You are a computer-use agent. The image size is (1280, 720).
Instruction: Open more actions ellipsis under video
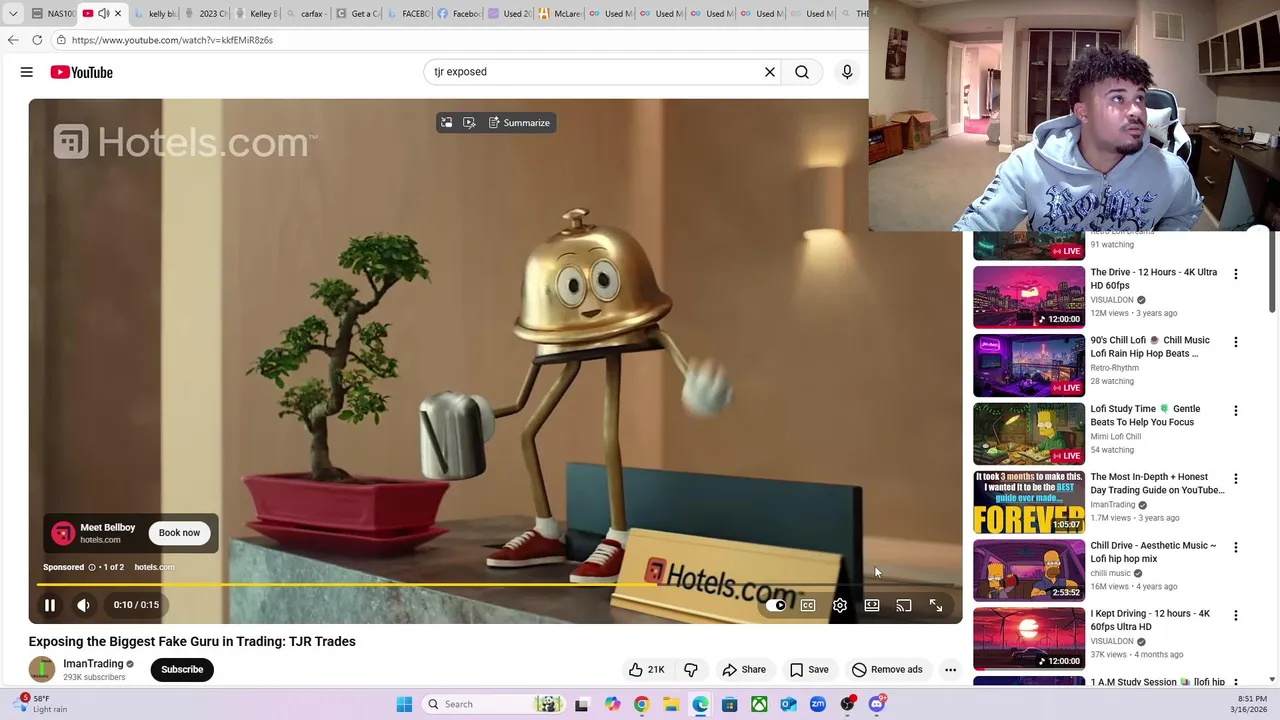(x=950, y=670)
